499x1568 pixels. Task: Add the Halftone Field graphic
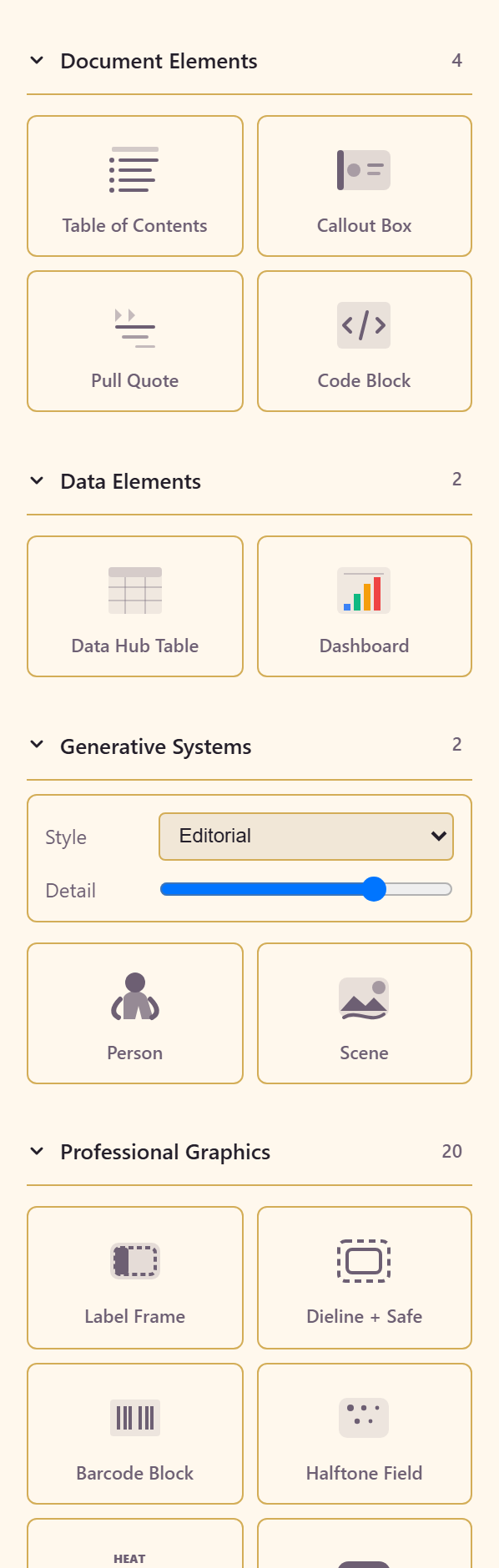(365, 1434)
